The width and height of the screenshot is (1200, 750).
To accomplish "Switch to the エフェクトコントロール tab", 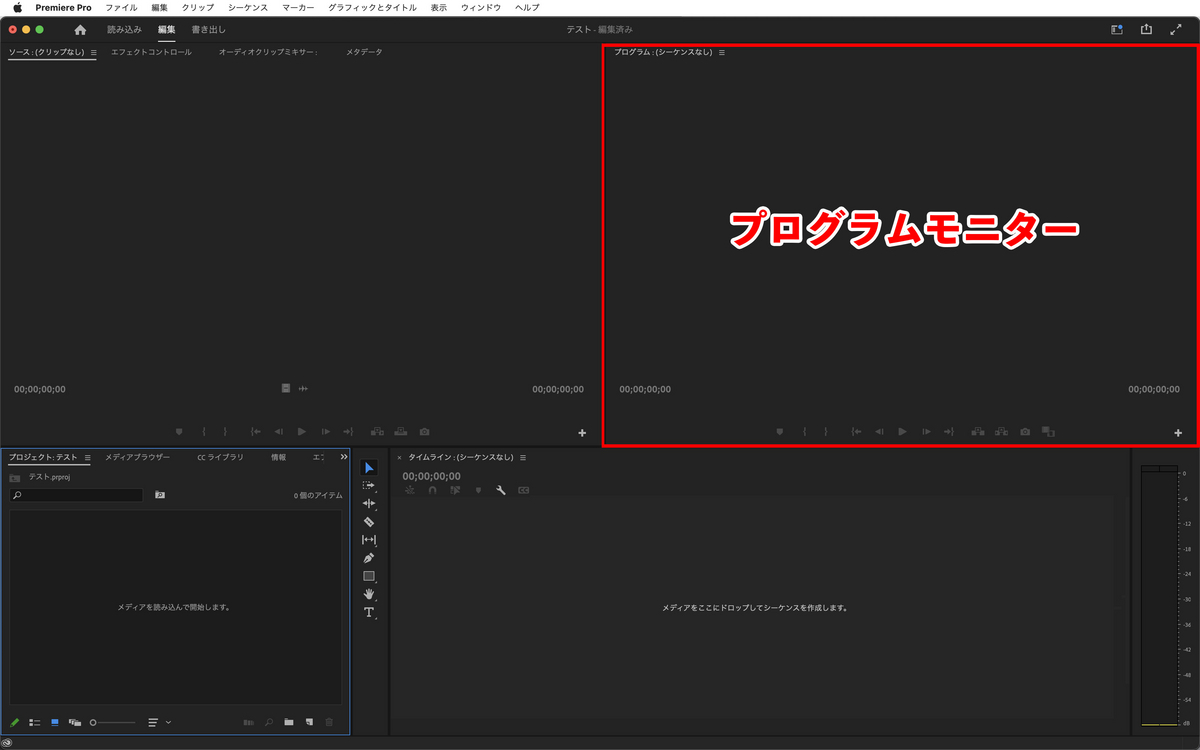I will [x=151, y=52].
